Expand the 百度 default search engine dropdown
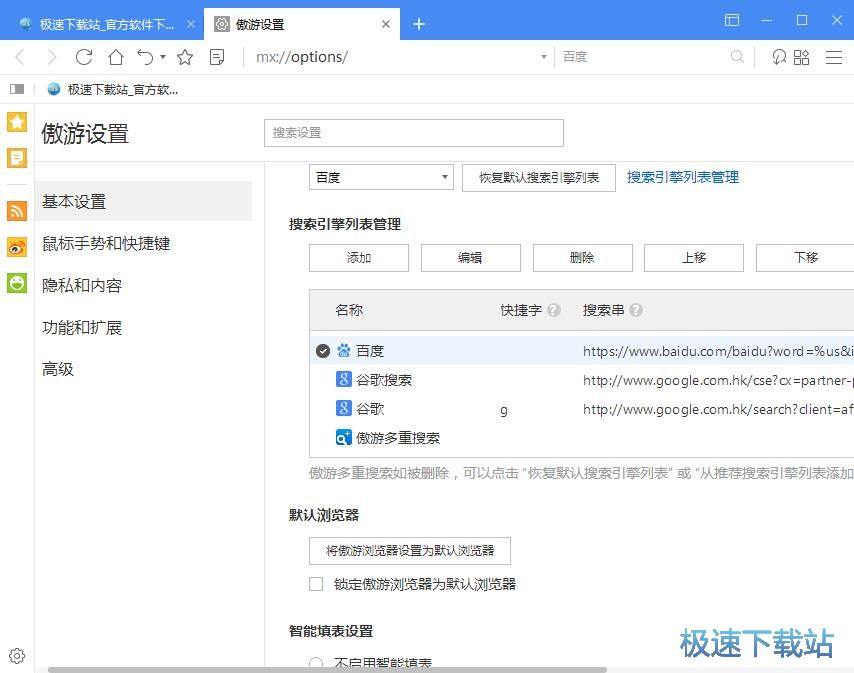Viewport: 854px width, 673px height. click(381, 178)
